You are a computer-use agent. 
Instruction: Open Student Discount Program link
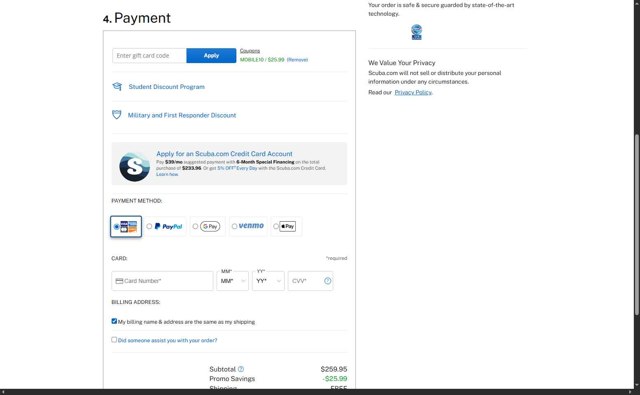click(167, 87)
